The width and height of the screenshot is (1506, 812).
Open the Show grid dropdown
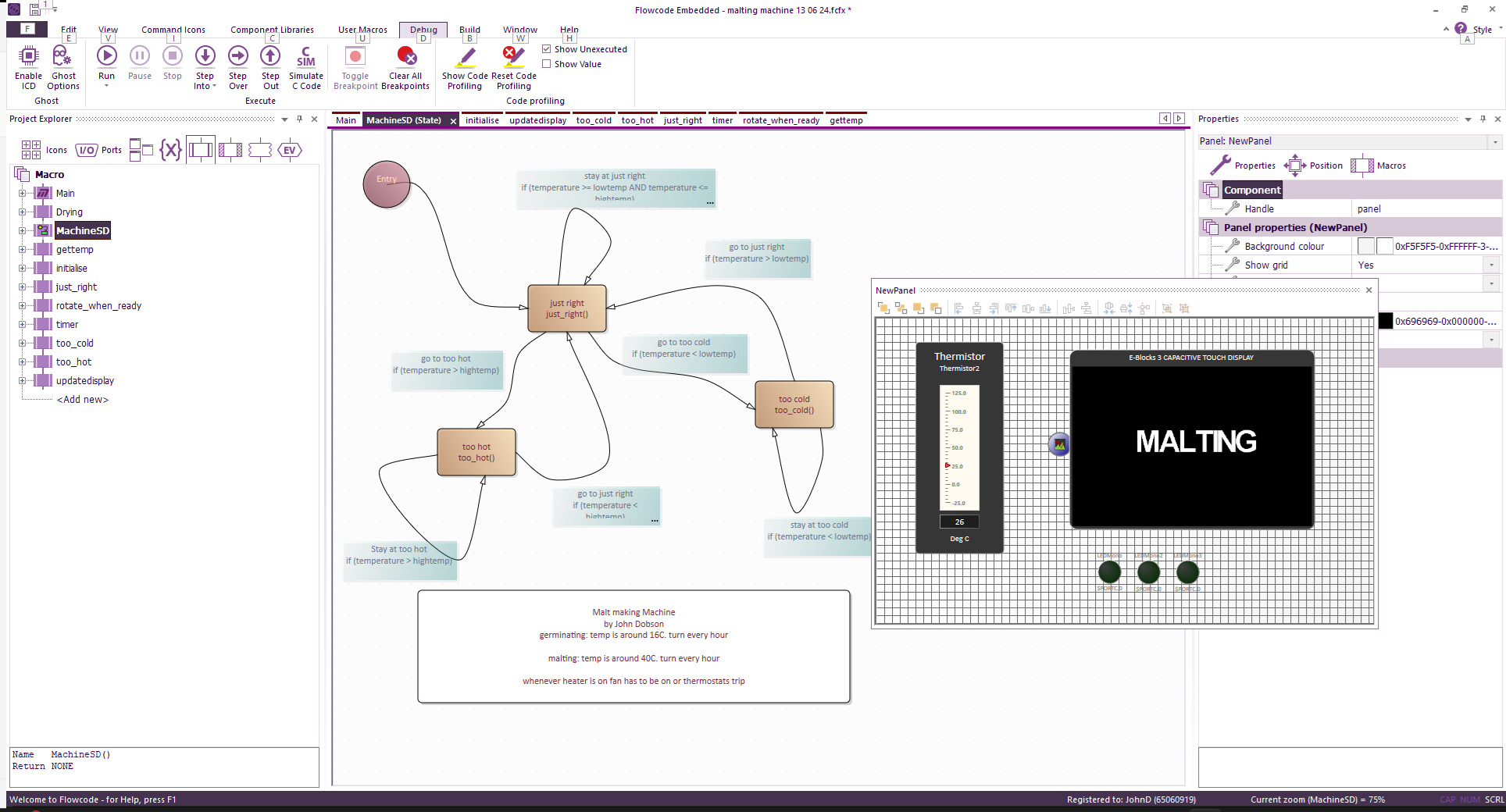point(1492,265)
